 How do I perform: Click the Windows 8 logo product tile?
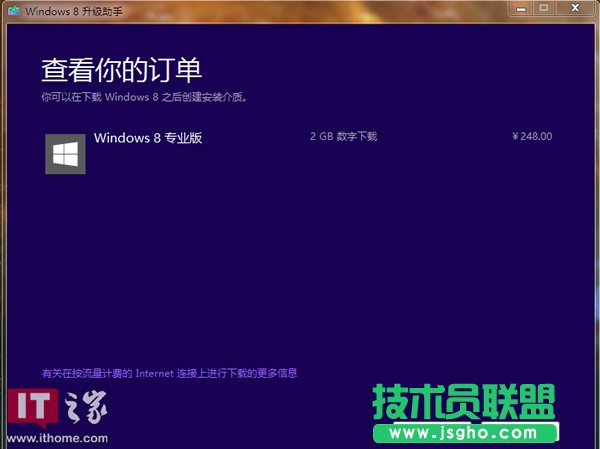(65, 154)
